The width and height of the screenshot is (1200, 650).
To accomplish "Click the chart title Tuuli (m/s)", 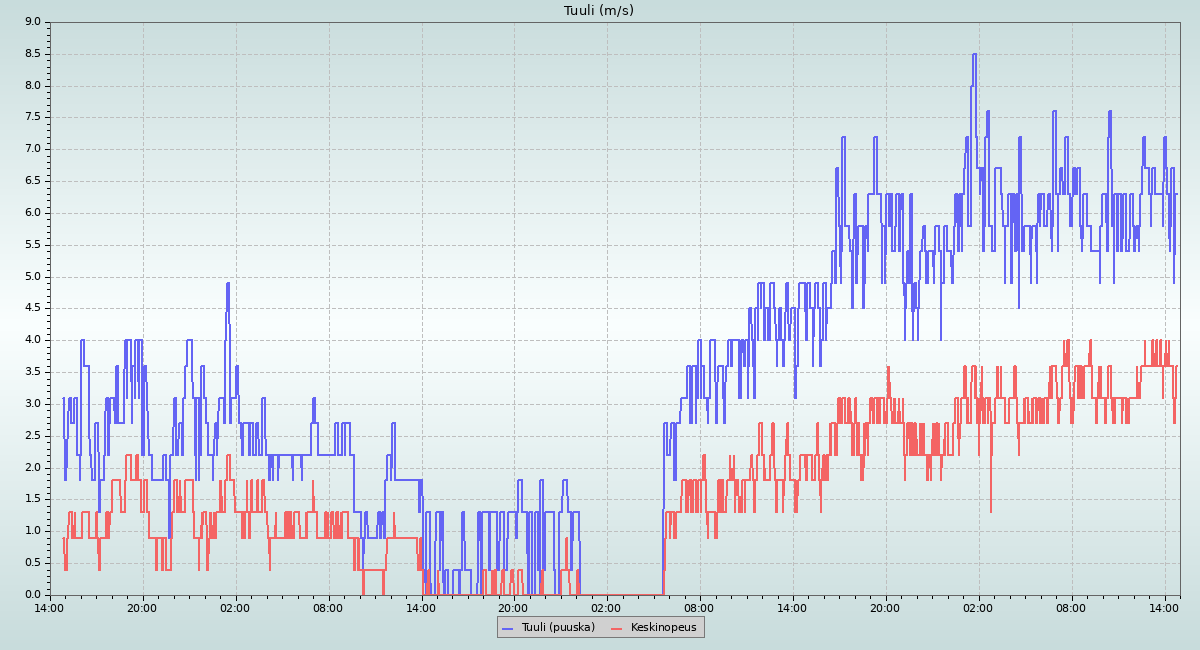I will tap(599, 11).
